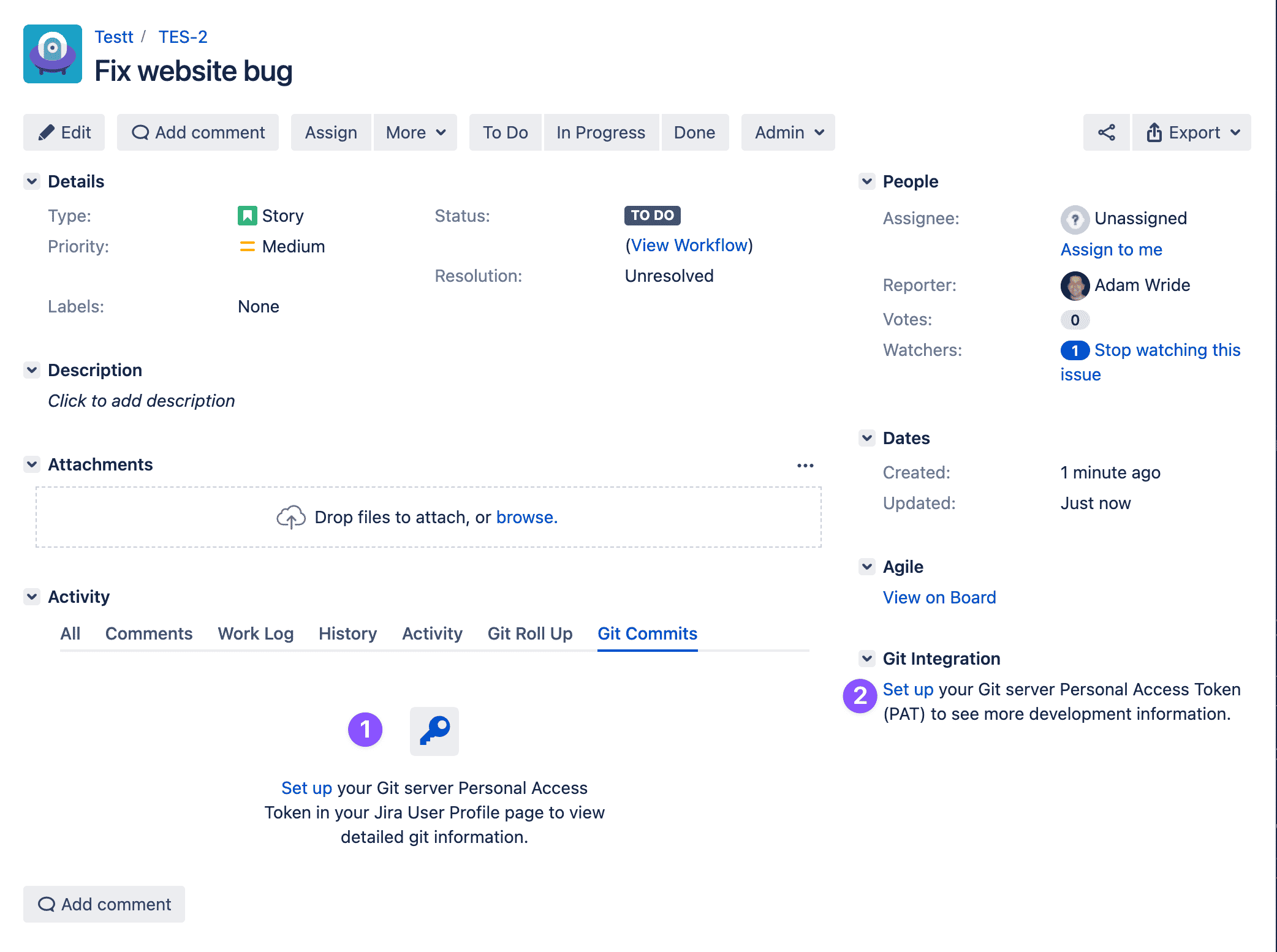
Task: Click the Unassigned assignee avatar
Action: click(x=1075, y=219)
